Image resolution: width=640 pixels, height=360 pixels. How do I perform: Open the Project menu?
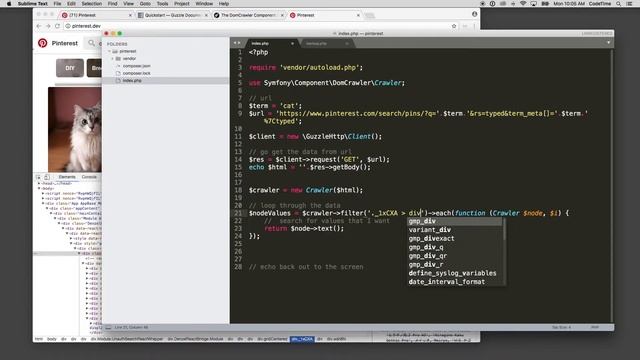182,4
